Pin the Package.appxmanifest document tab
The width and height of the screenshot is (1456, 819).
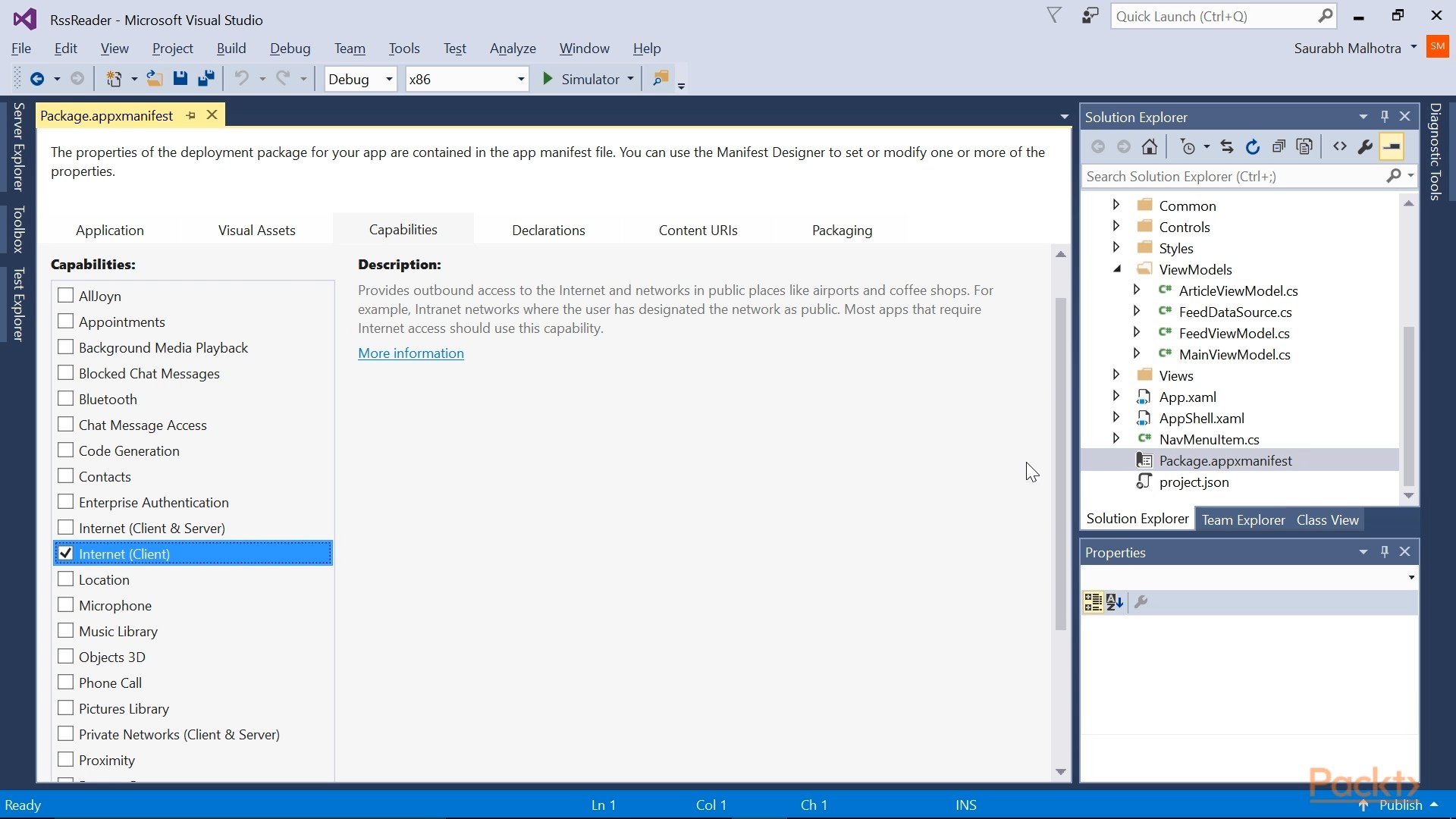(x=191, y=115)
